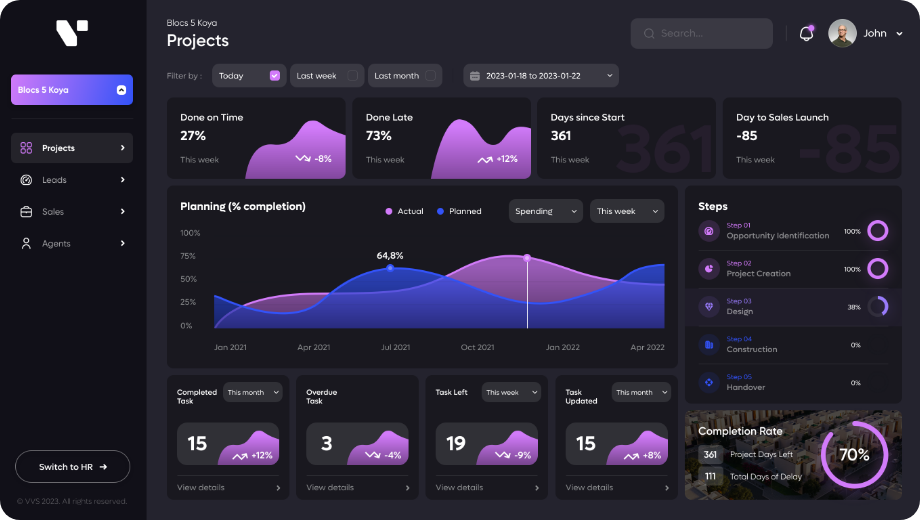Click the Project Creation step icon
The height and width of the screenshot is (520, 920).
tap(709, 269)
